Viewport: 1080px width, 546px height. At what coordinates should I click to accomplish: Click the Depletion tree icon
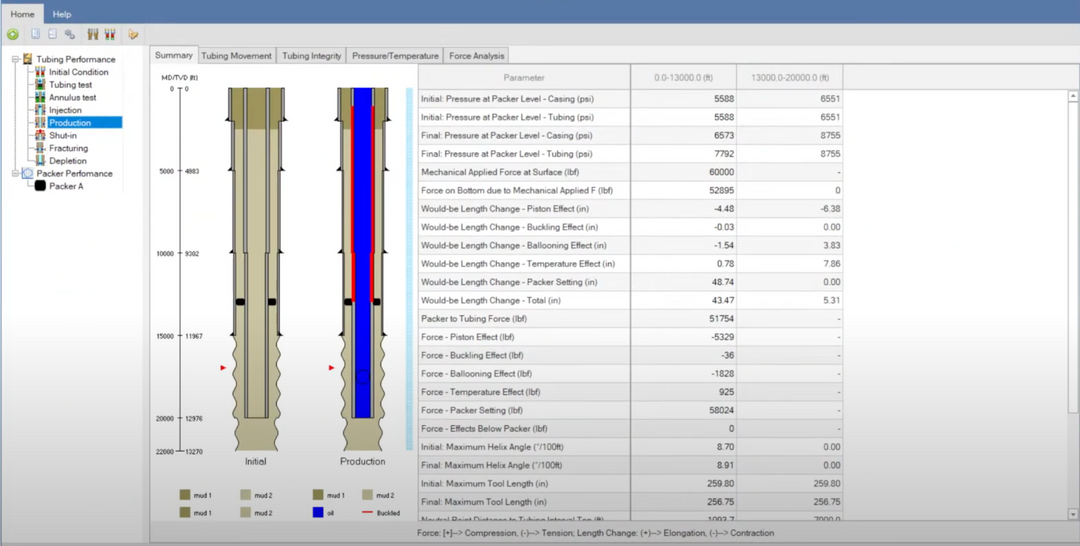click(x=40, y=160)
